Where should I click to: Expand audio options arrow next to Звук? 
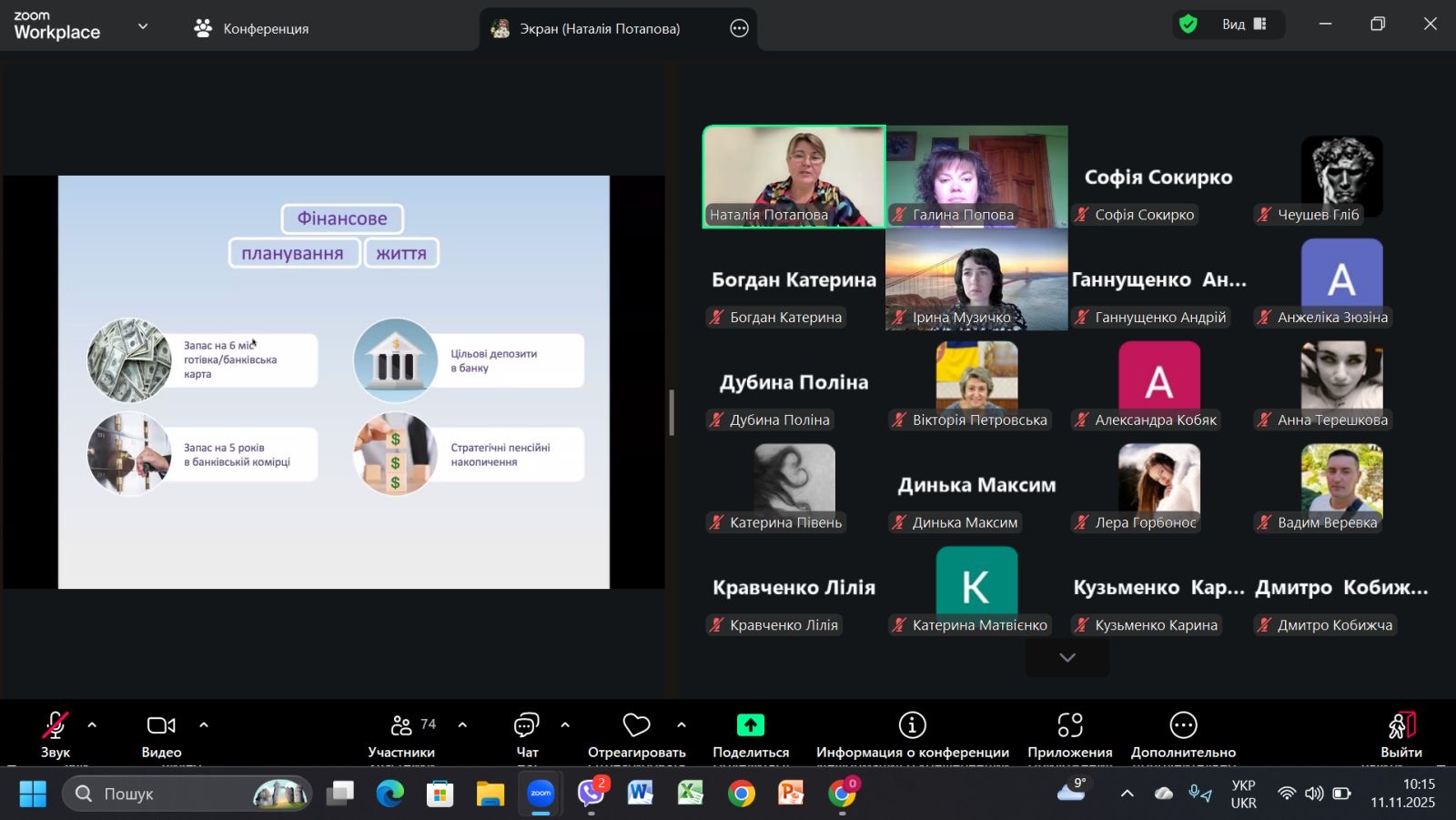click(92, 725)
